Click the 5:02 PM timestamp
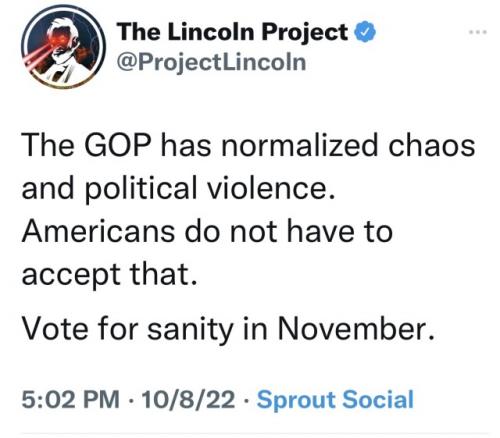 (71, 399)
